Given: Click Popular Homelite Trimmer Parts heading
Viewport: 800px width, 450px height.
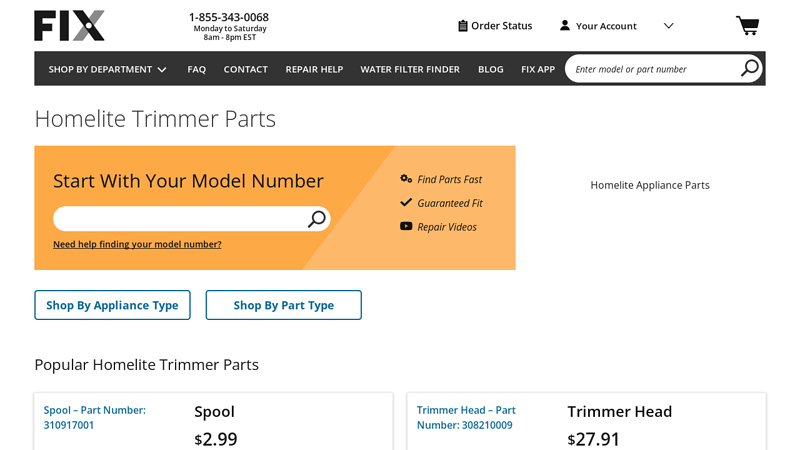Looking at the screenshot, I should (146, 365).
